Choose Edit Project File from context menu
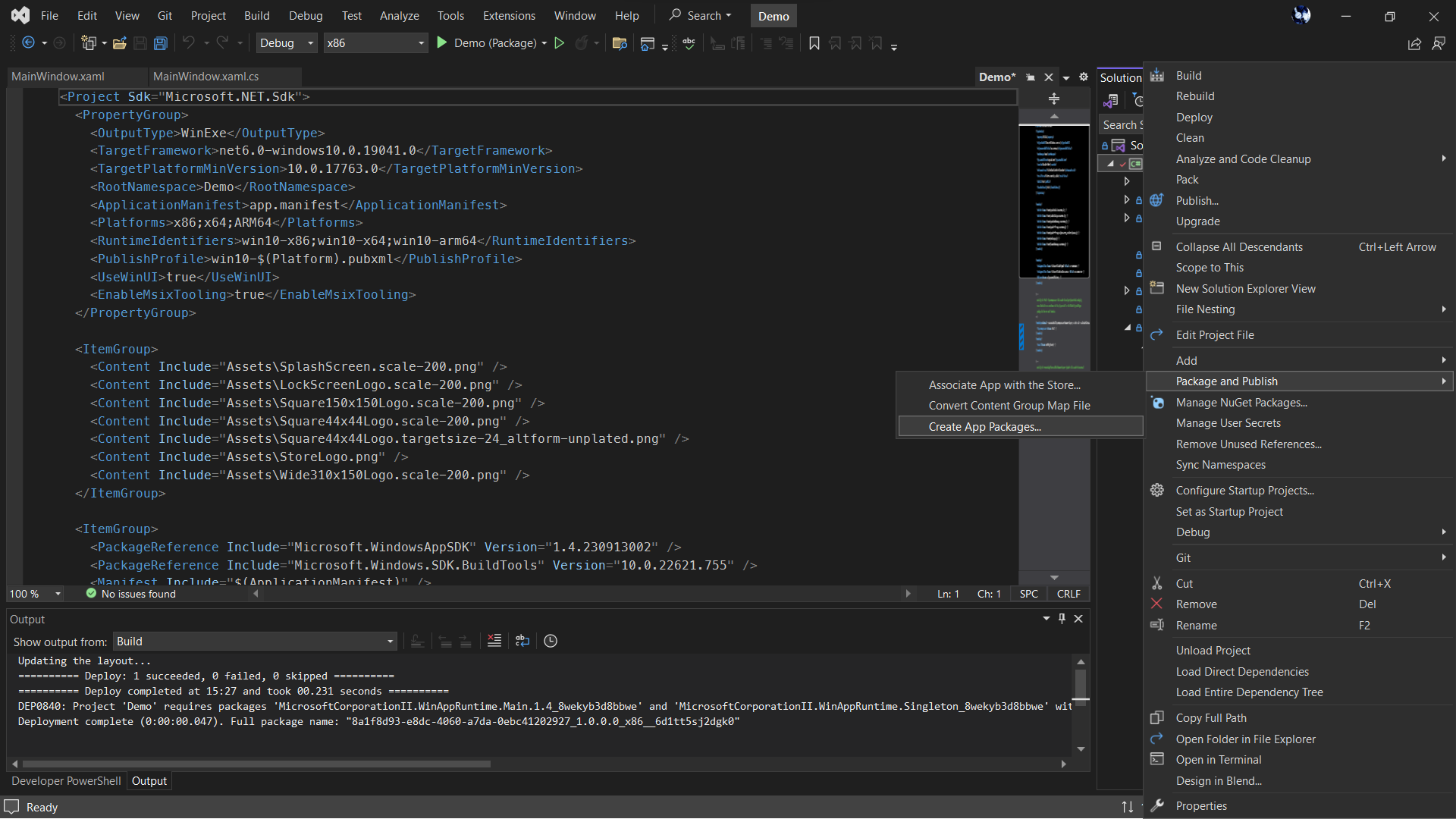Screen dimensions: 1456x819 (1214, 335)
